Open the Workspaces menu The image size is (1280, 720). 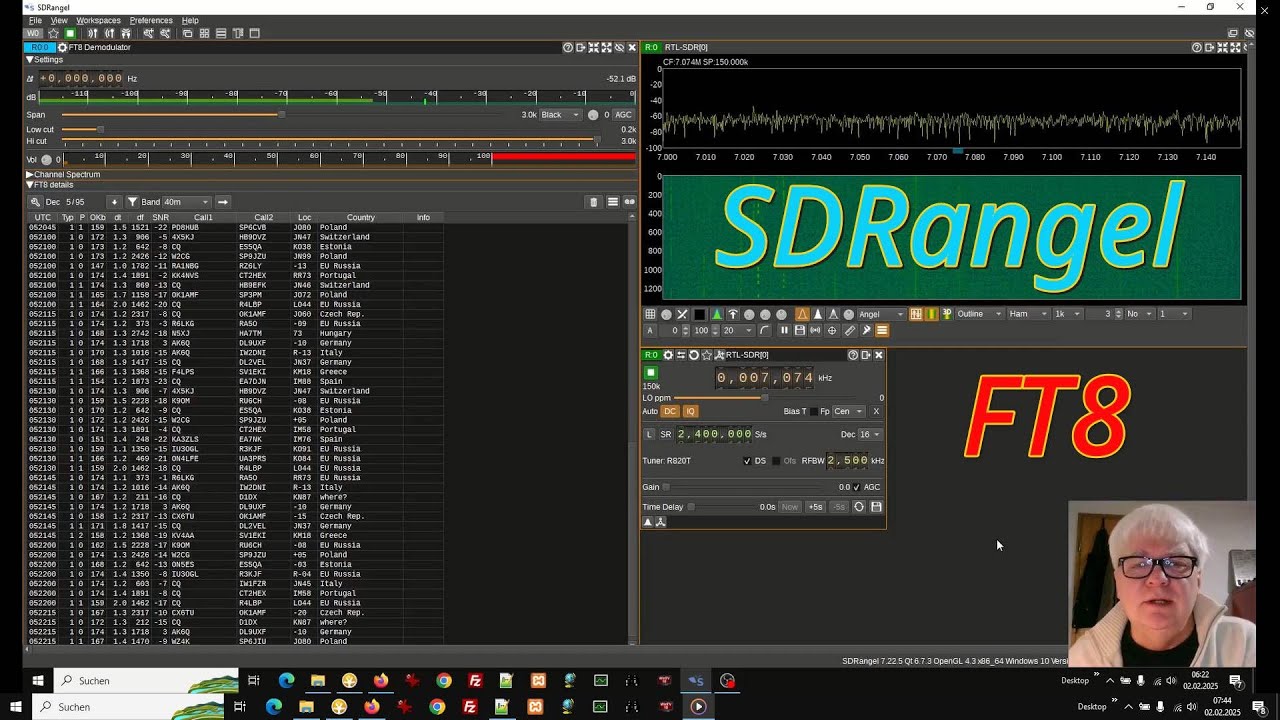pos(98,20)
